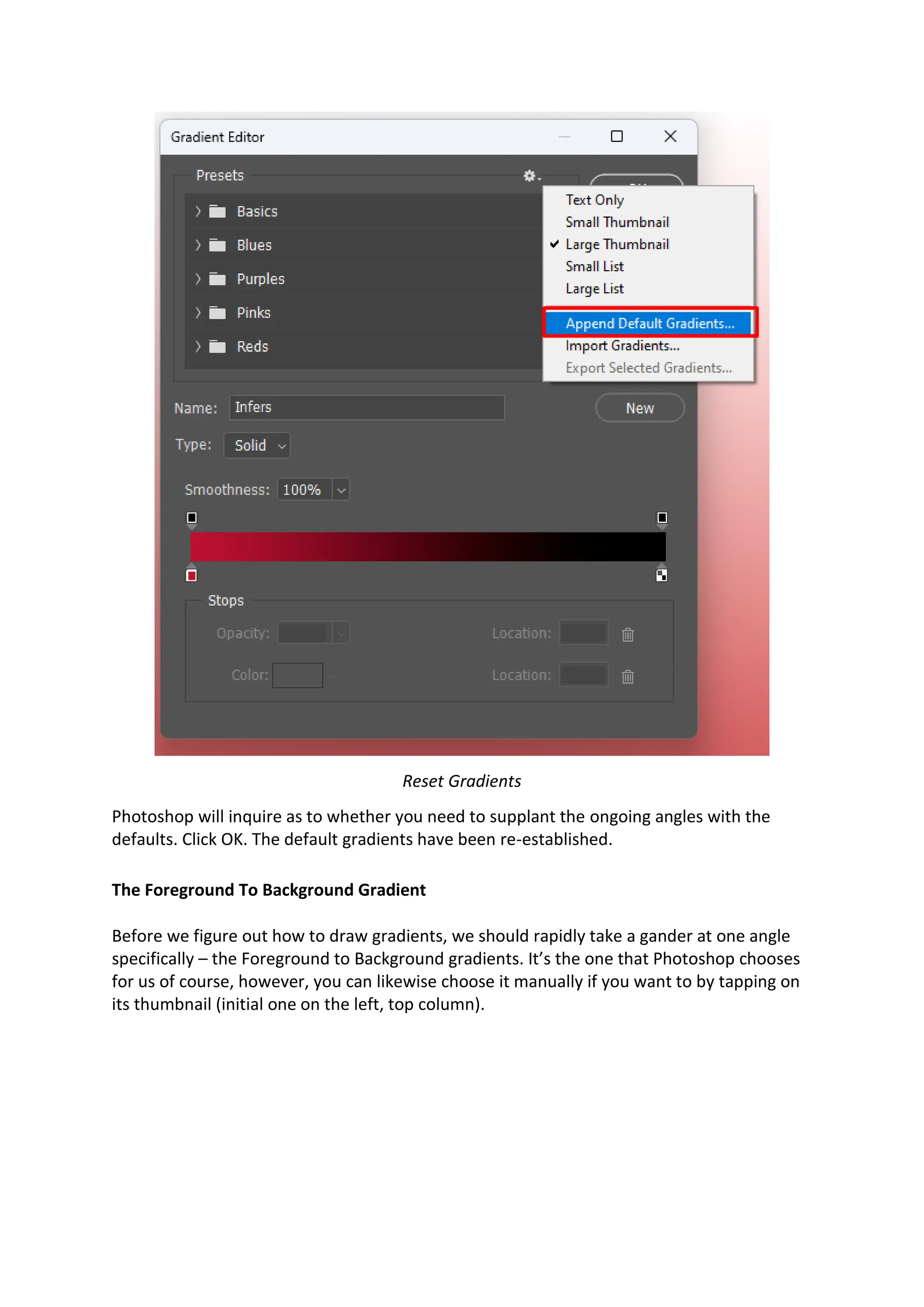The width and height of the screenshot is (924, 1307).
Task: Click the Reds folder icon
Action: coord(217,346)
